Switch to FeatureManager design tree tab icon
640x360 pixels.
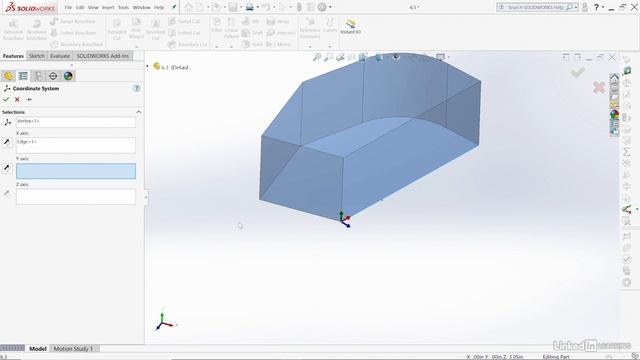pos(8,76)
